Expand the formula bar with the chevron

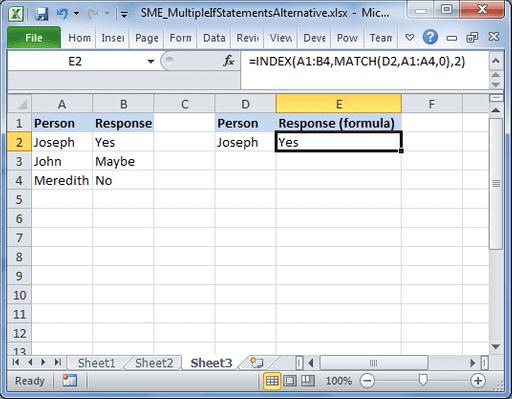click(x=496, y=61)
